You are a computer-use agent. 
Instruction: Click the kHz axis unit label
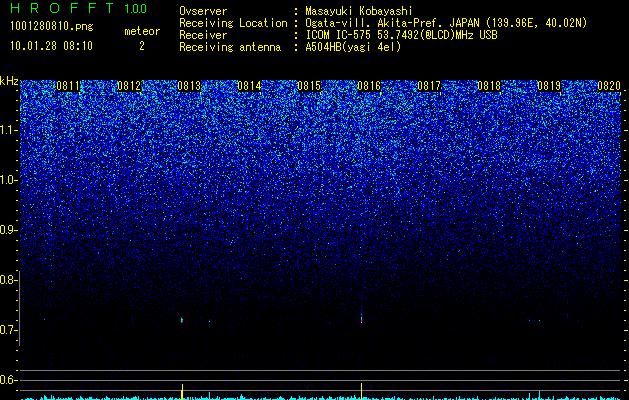(x=9, y=81)
